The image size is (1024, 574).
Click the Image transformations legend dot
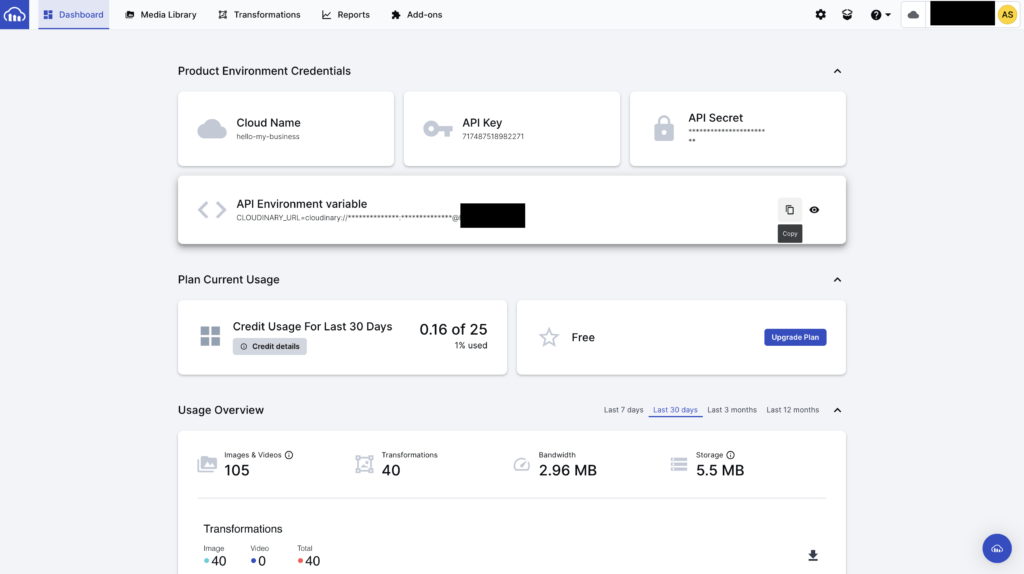point(206,561)
